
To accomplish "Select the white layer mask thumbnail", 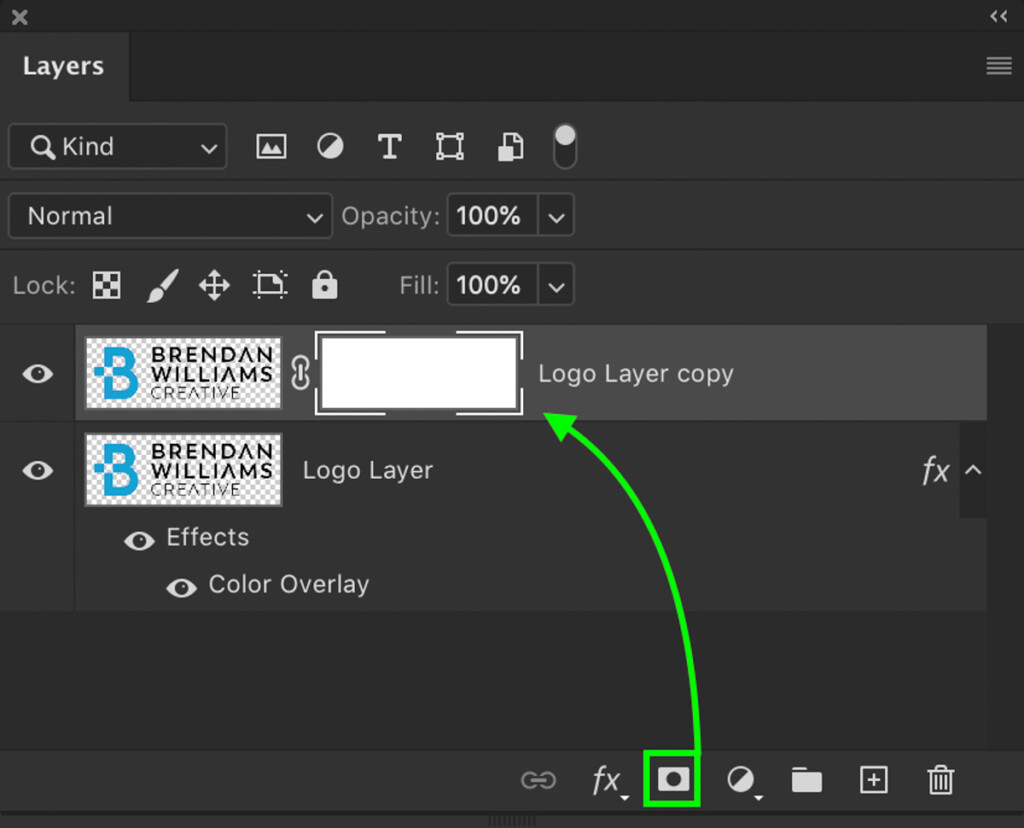I will coord(419,373).
